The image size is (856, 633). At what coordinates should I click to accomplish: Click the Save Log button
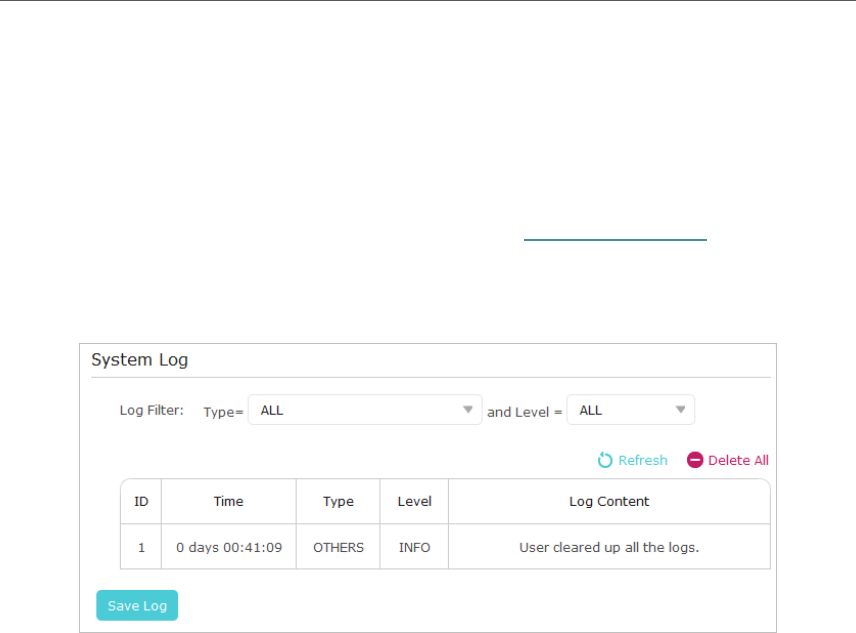[x=137, y=605]
